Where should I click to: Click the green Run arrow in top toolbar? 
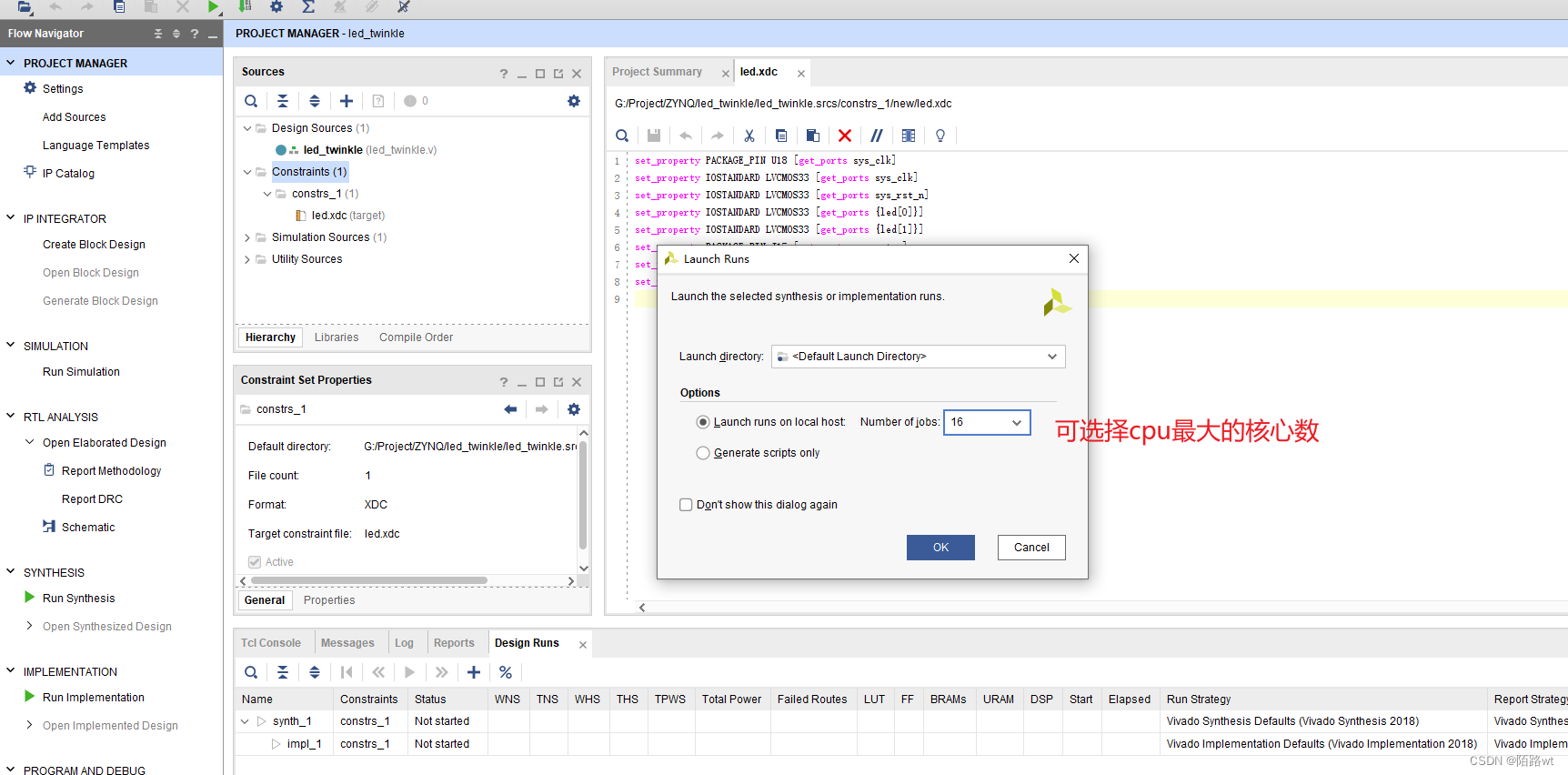click(213, 6)
